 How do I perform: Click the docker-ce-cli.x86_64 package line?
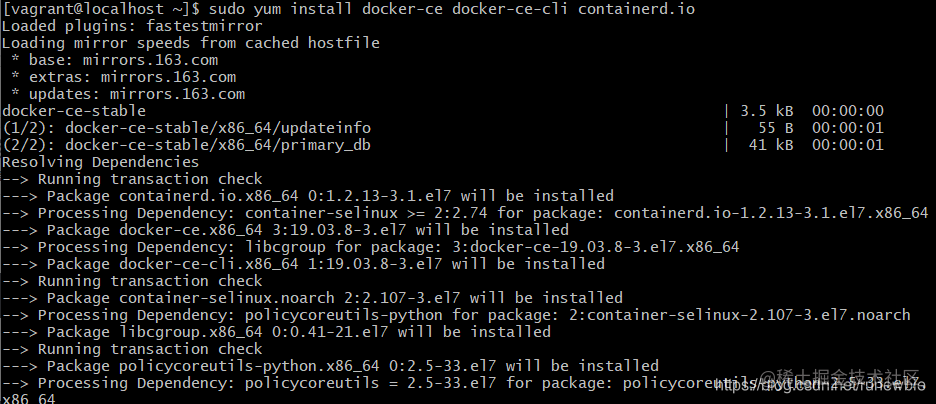303,264
